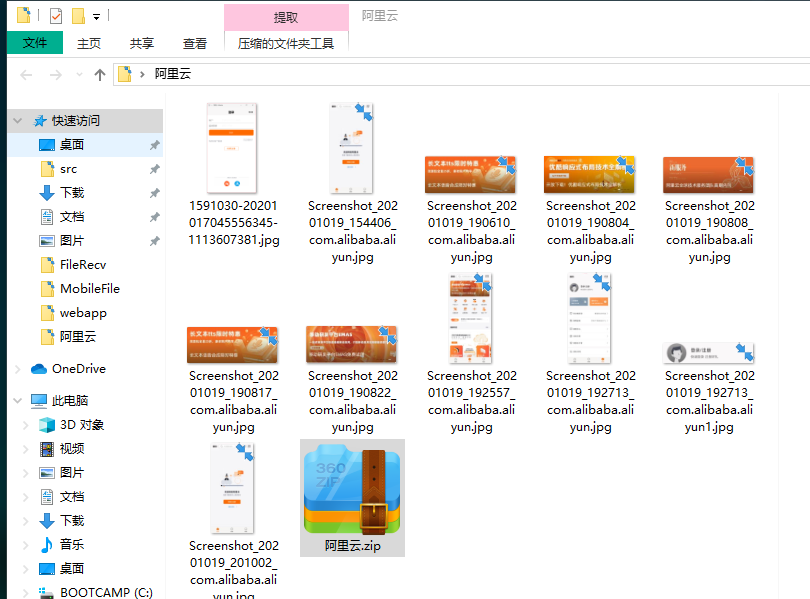Click the new folder quick-access icon
This screenshot has width=810, height=599.
(78, 16)
